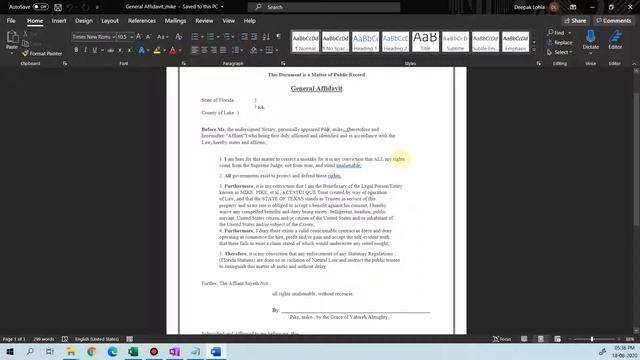Click Replace in Editing group
The image size is (640, 360).
coord(559,42)
